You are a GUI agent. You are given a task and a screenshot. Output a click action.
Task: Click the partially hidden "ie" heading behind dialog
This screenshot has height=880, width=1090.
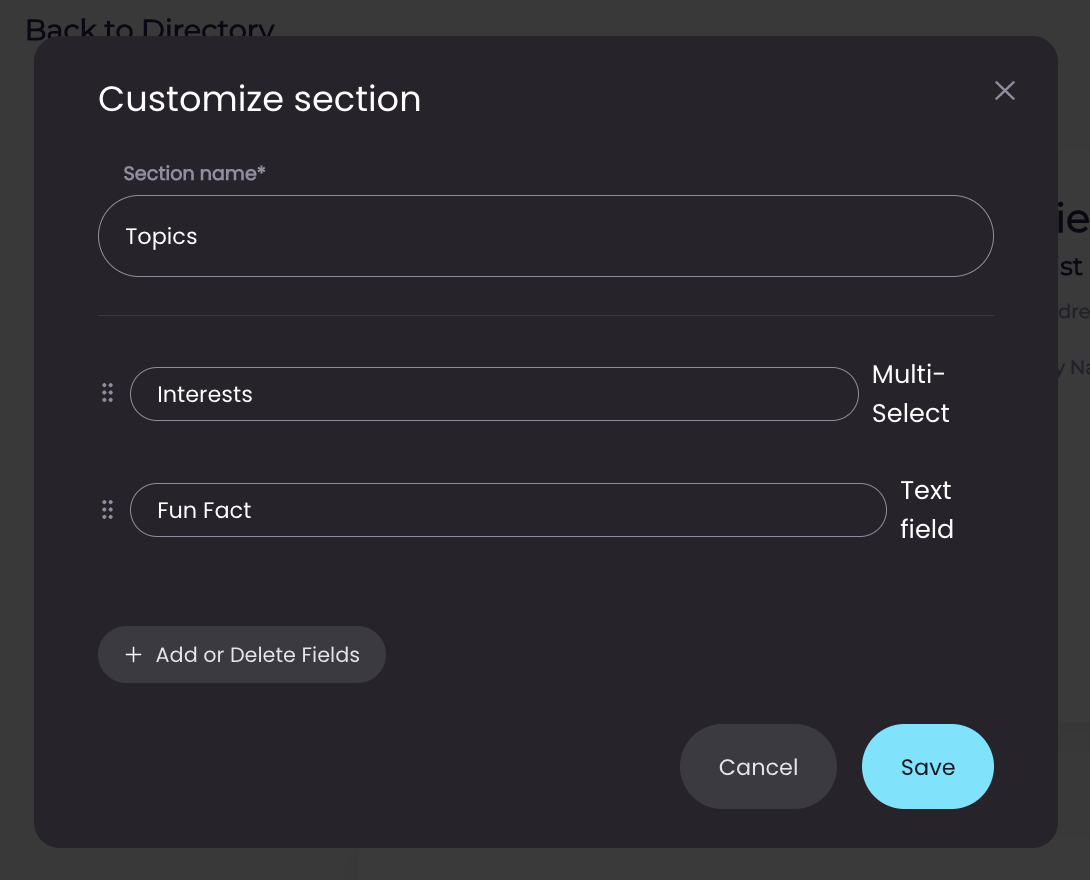[x=1074, y=220]
